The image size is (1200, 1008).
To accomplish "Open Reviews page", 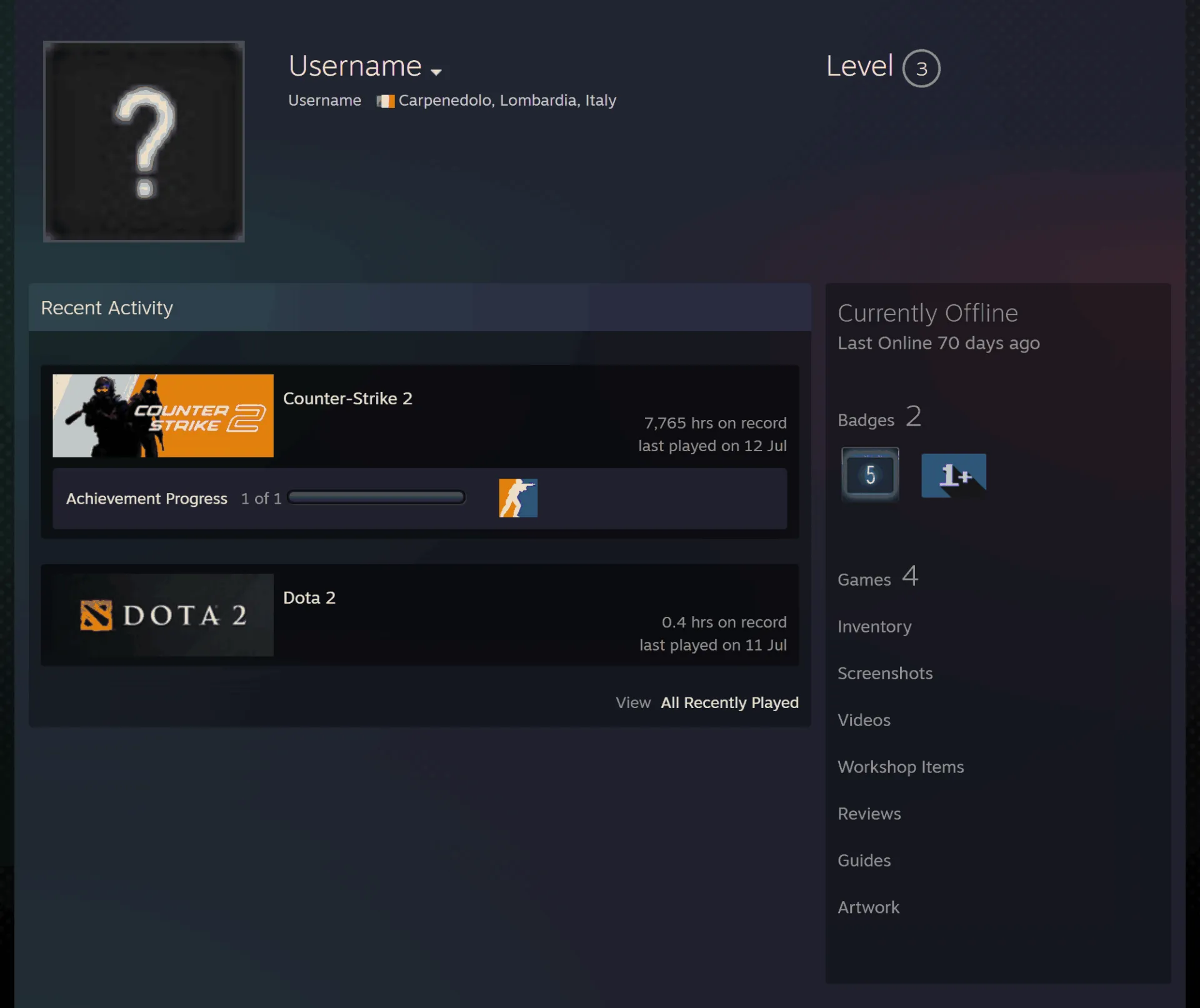I will pyautogui.click(x=869, y=814).
